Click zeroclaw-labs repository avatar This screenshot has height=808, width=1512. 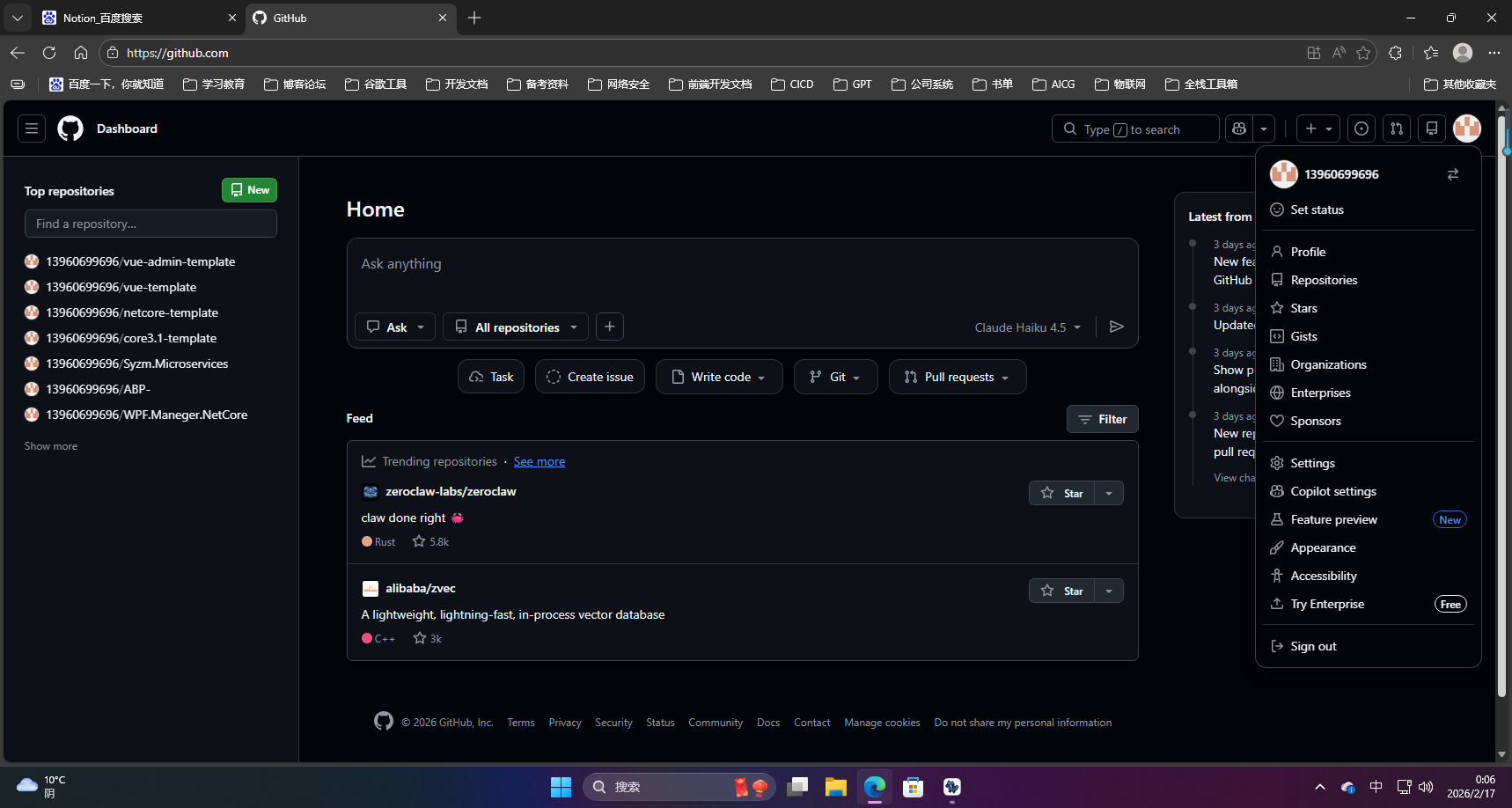point(371,492)
